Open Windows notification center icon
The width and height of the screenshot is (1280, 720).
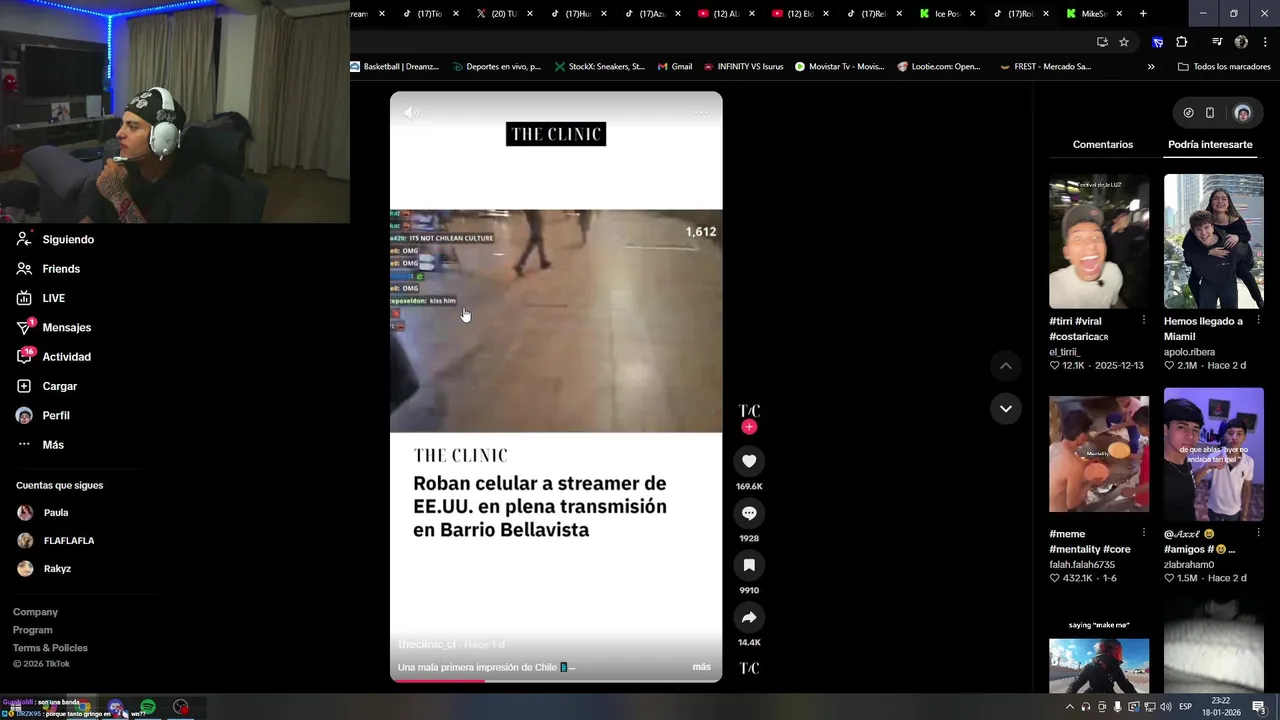click(1259, 707)
